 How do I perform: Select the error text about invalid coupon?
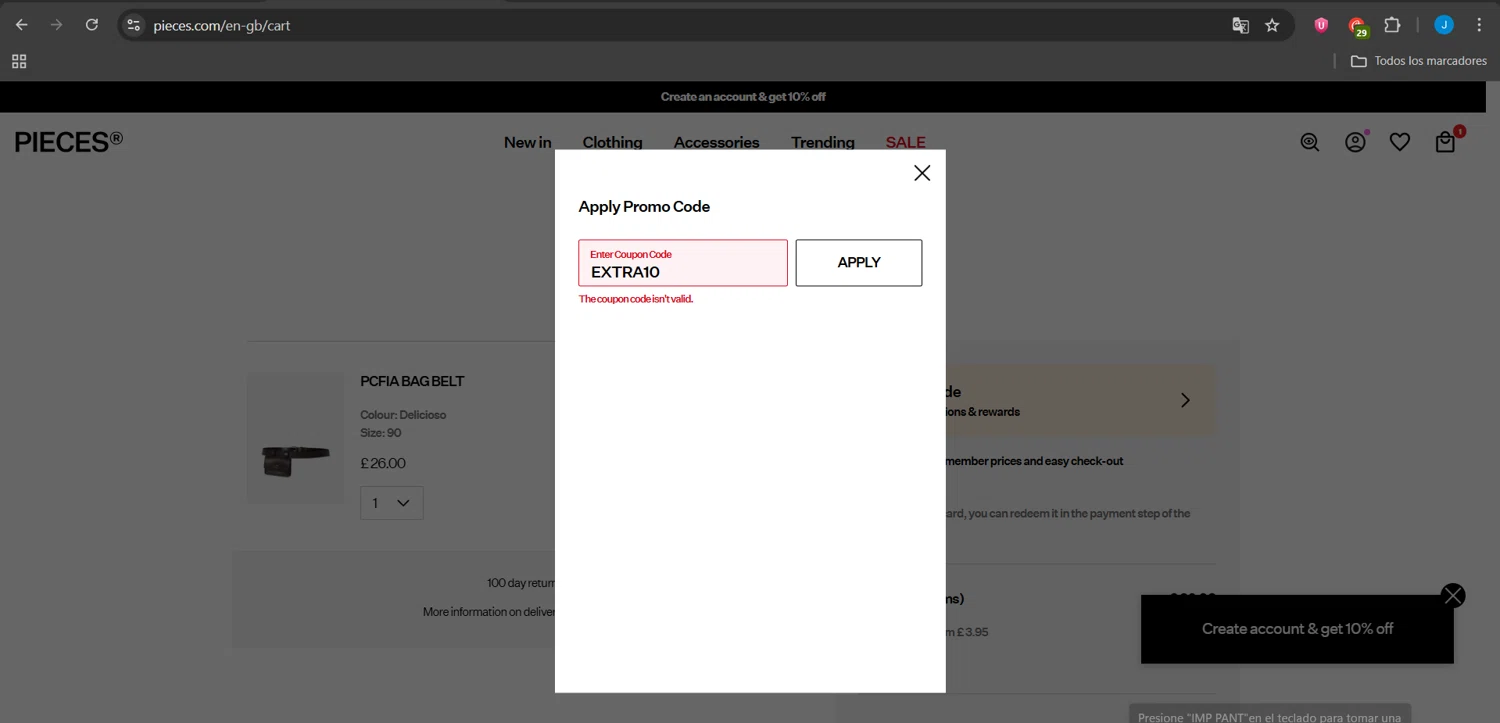point(636,299)
